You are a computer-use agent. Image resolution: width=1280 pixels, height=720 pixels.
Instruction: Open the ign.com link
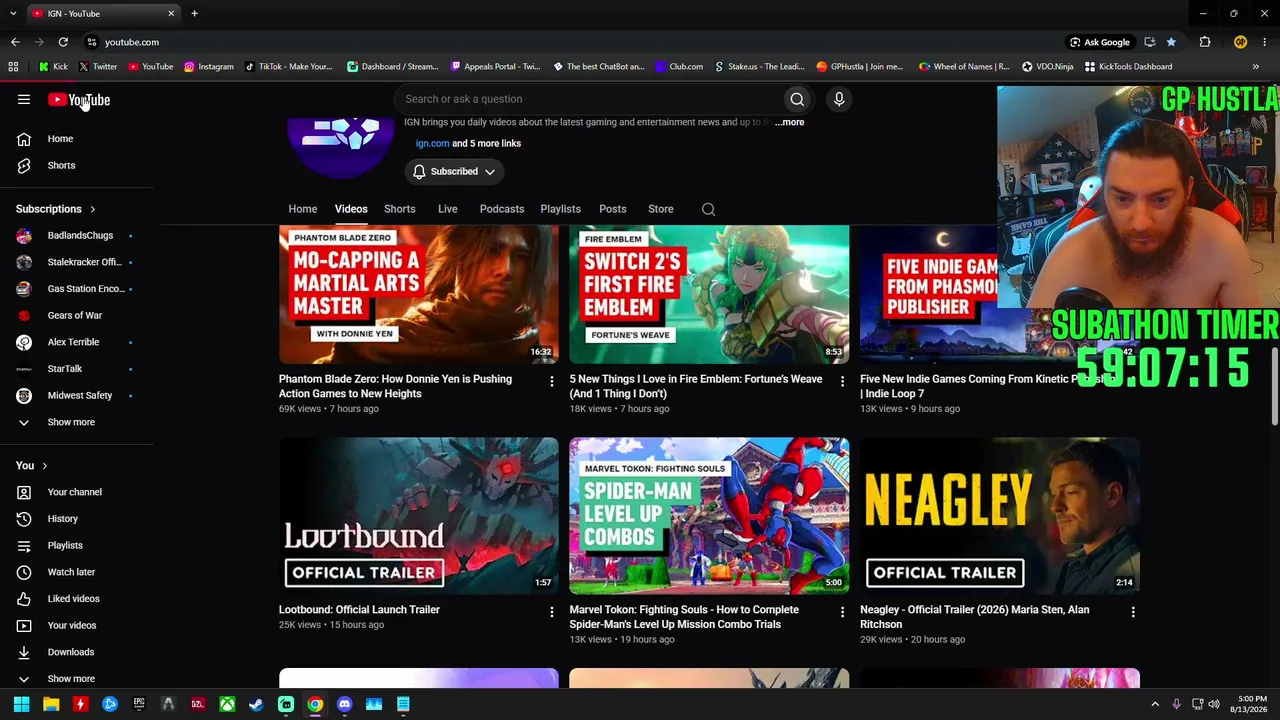432,143
